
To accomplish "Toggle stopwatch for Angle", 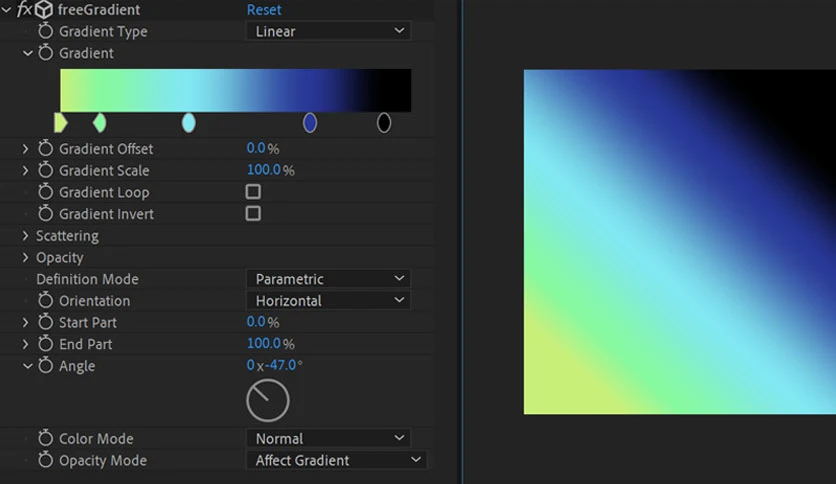I will click(x=45, y=366).
